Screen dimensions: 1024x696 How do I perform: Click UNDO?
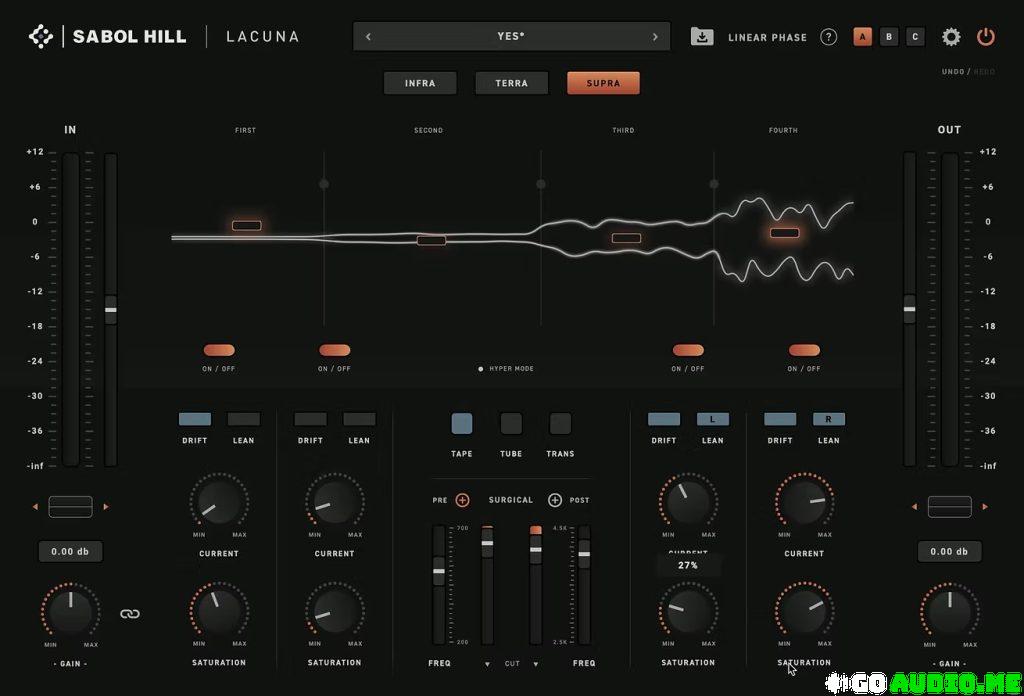tap(953, 72)
